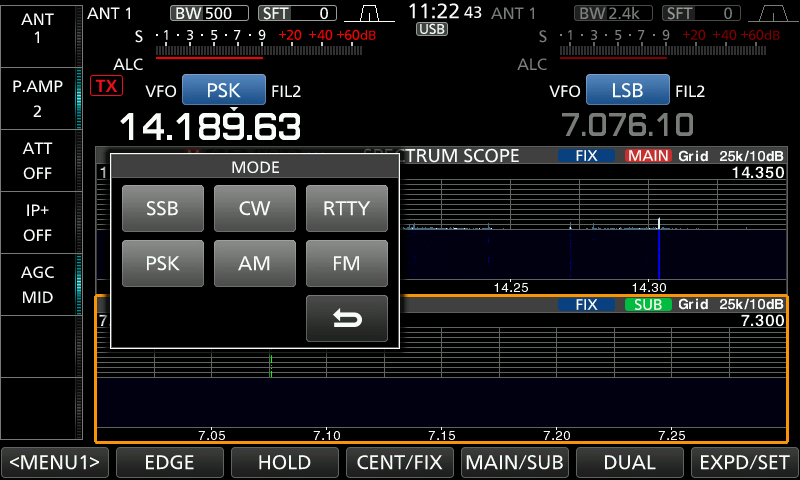Select SSB in the MODE menu
800x480 pixels.
point(162,209)
